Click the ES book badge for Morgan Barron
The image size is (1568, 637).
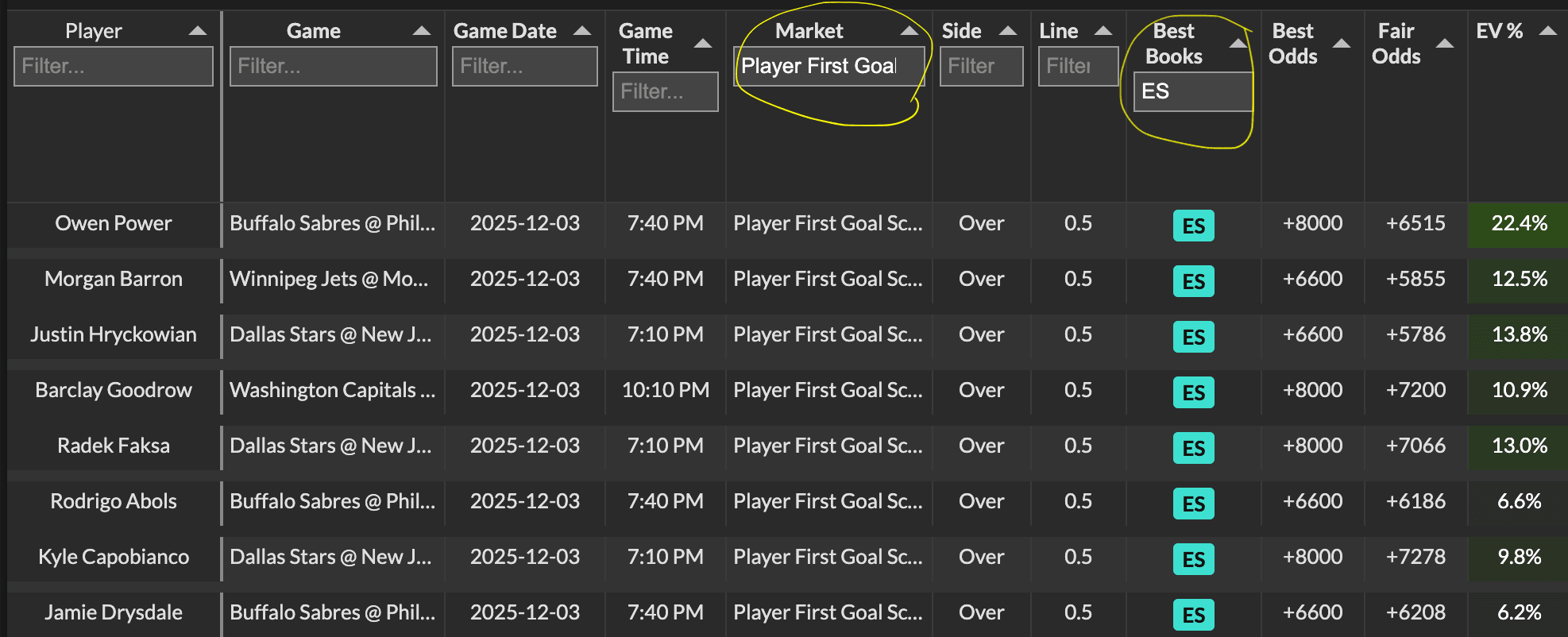(1194, 281)
